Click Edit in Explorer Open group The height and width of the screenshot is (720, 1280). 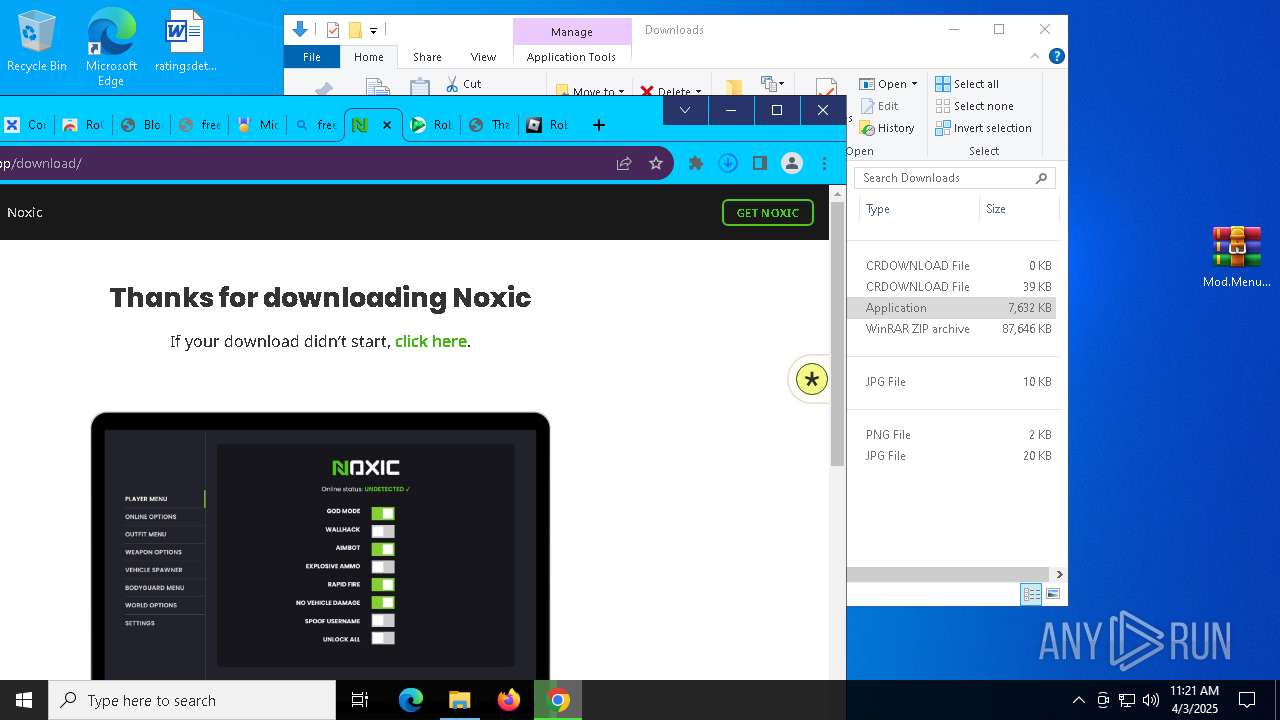point(878,106)
